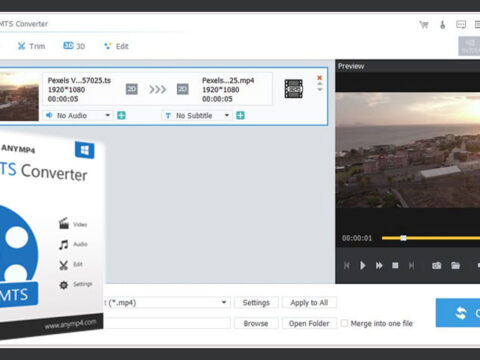Click the Apply to All button
This screenshot has height=360, width=480.
click(309, 303)
